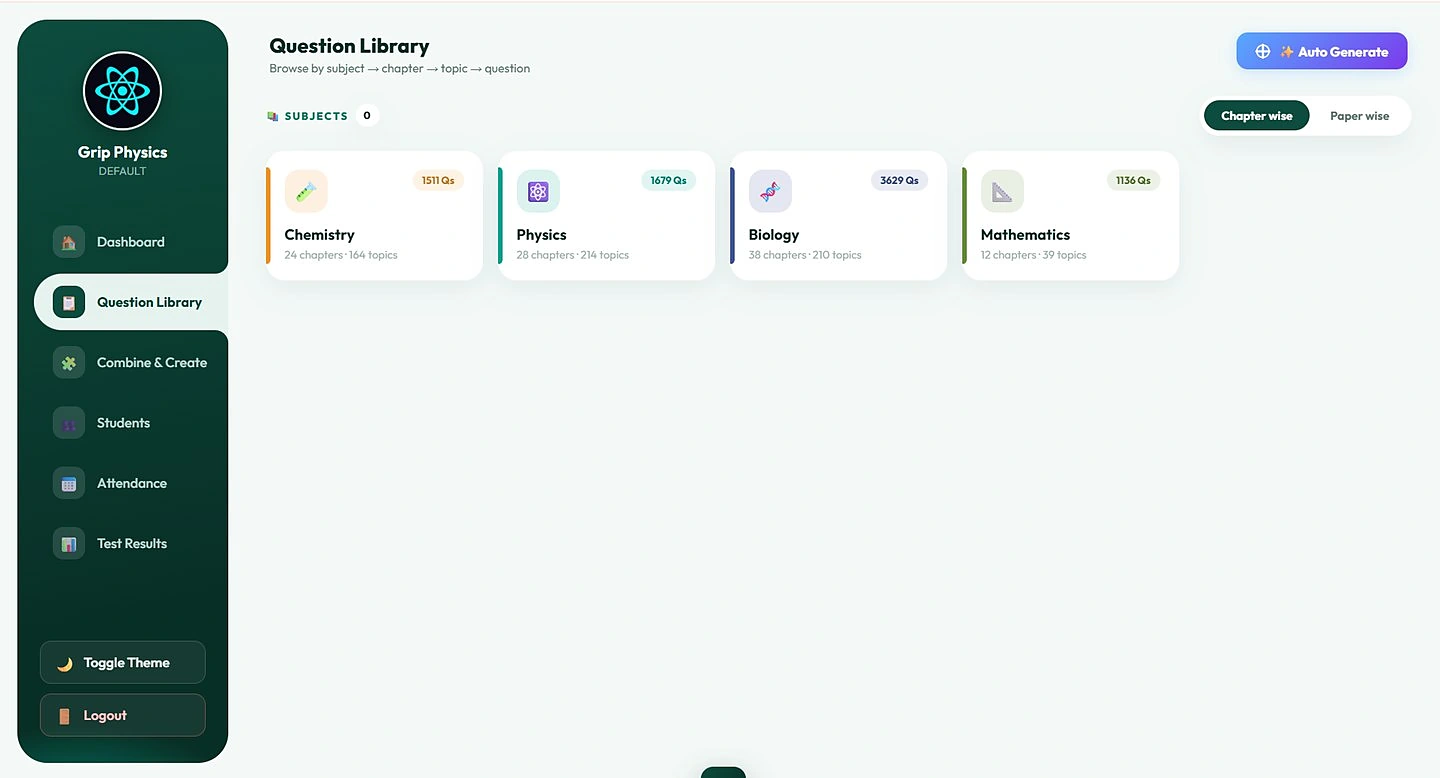Screen dimensions: 1440x778
Task: Click the Question Library page heading
Action: pyautogui.click(x=349, y=46)
